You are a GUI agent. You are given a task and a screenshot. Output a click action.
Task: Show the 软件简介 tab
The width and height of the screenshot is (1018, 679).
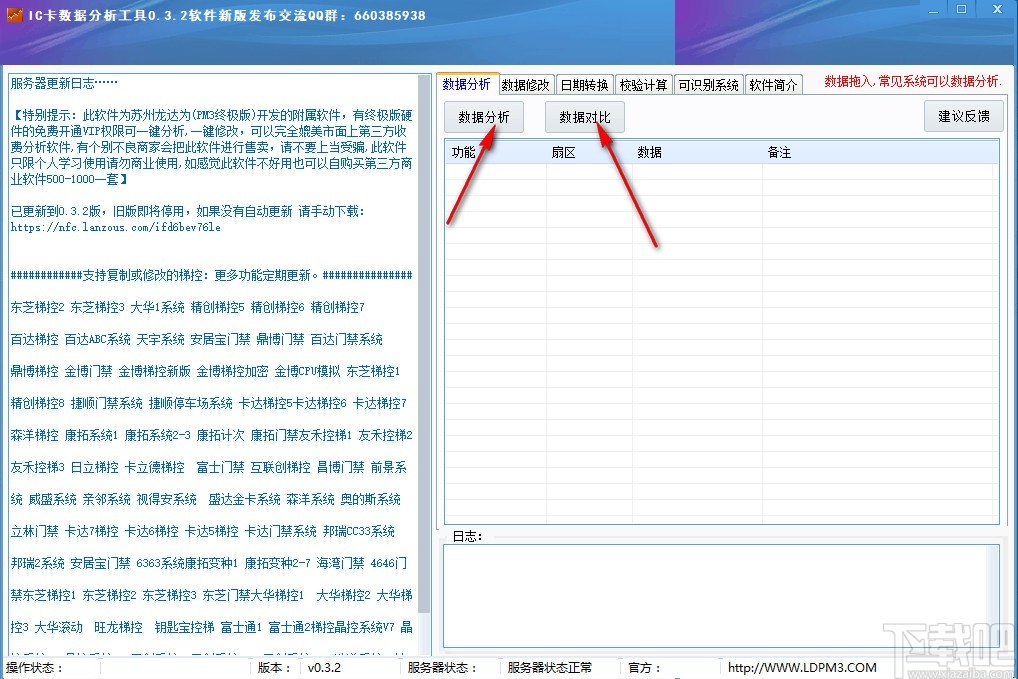pos(773,85)
